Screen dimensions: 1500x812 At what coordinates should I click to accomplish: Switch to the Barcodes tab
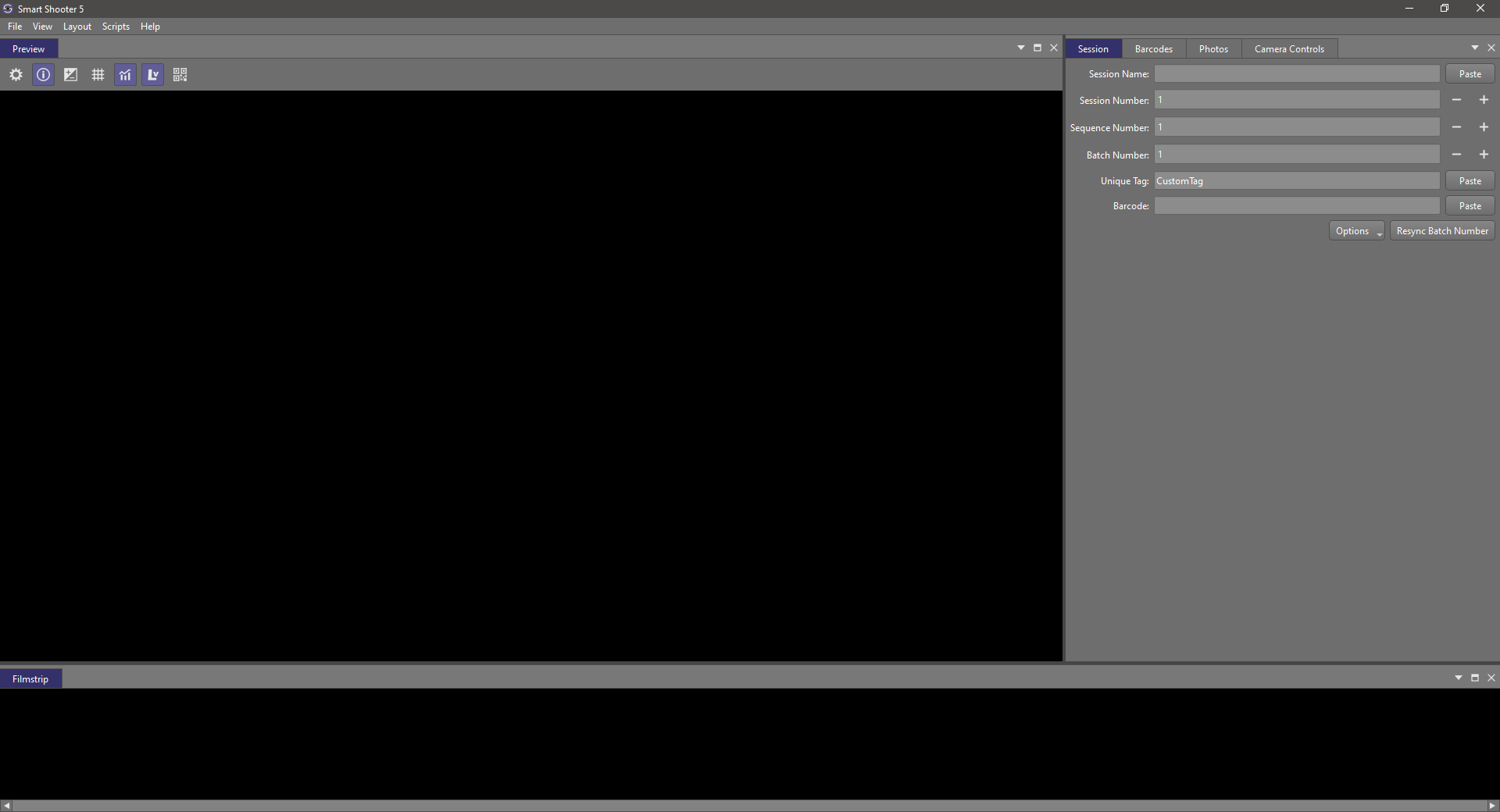point(1154,48)
